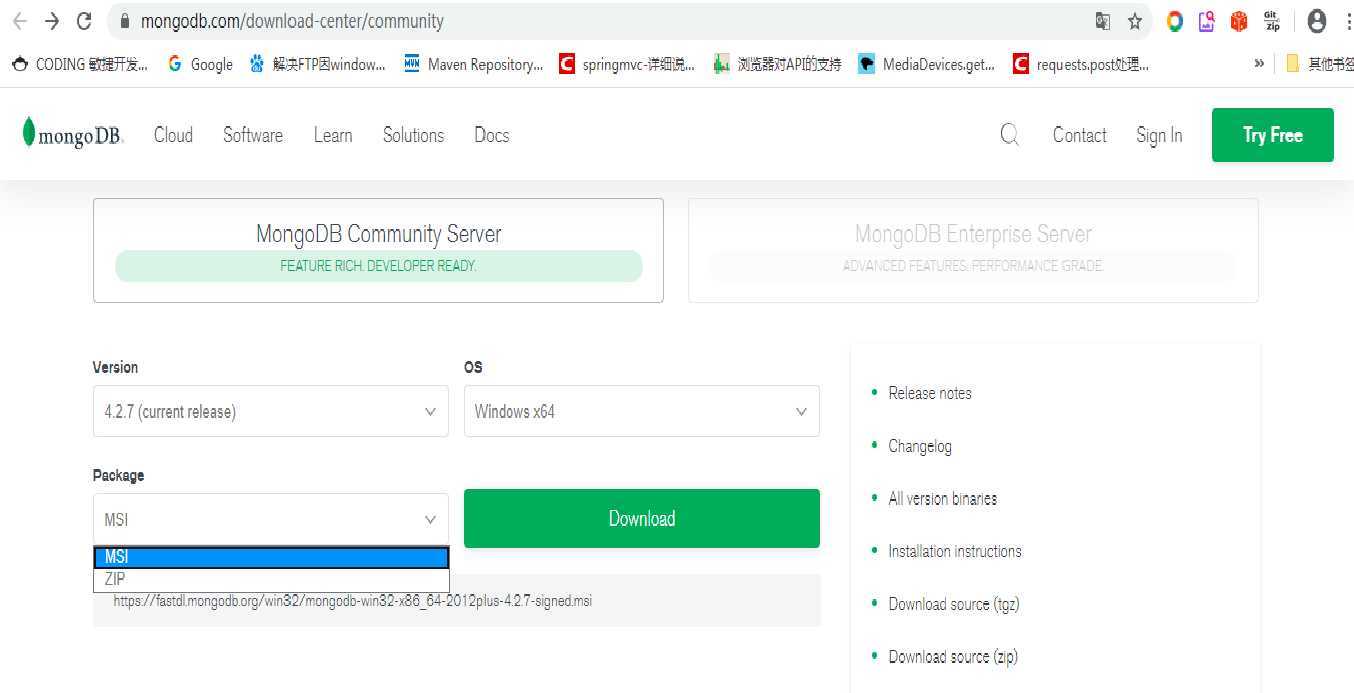This screenshot has height=693, width=1354.
Task: Open the Google bookmark
Action: tap(200, 64)
